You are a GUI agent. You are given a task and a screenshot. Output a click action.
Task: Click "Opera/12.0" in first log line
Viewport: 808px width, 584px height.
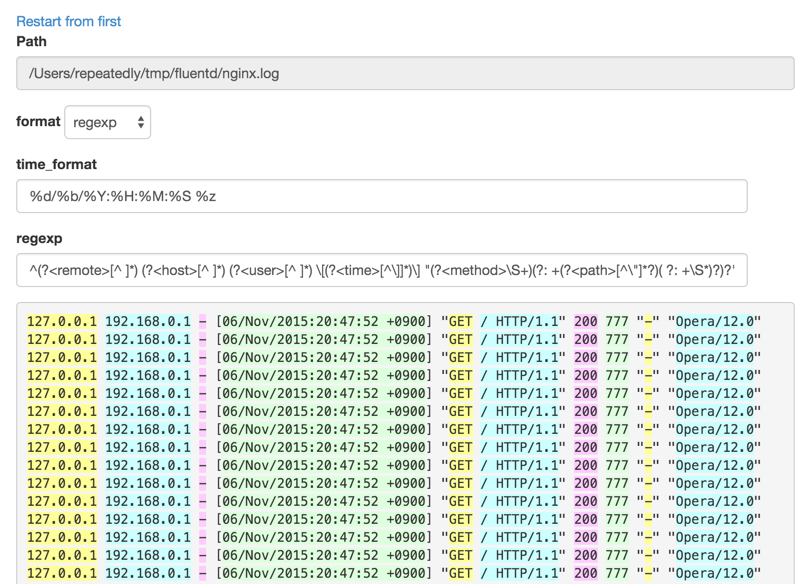pyautogui.click(x=714, y=322)
